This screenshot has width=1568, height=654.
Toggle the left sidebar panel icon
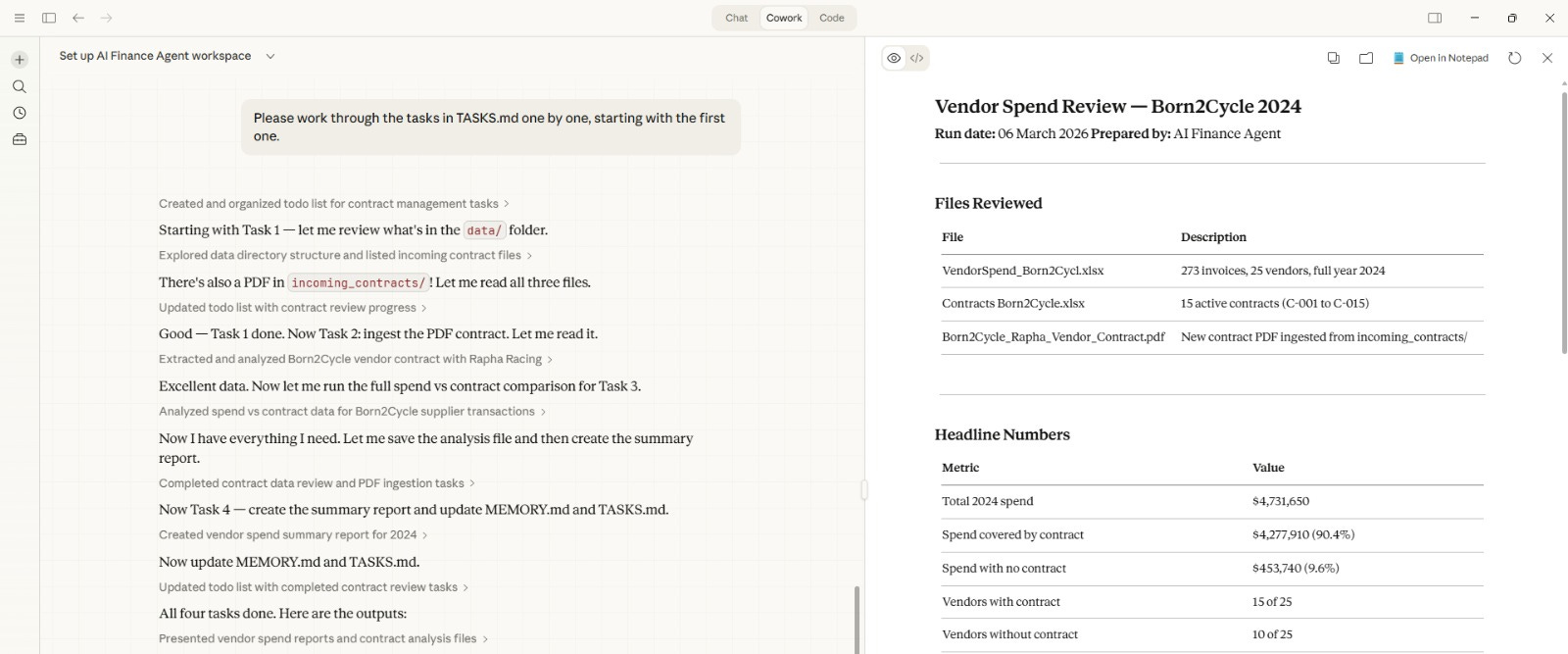click(49, 18)
